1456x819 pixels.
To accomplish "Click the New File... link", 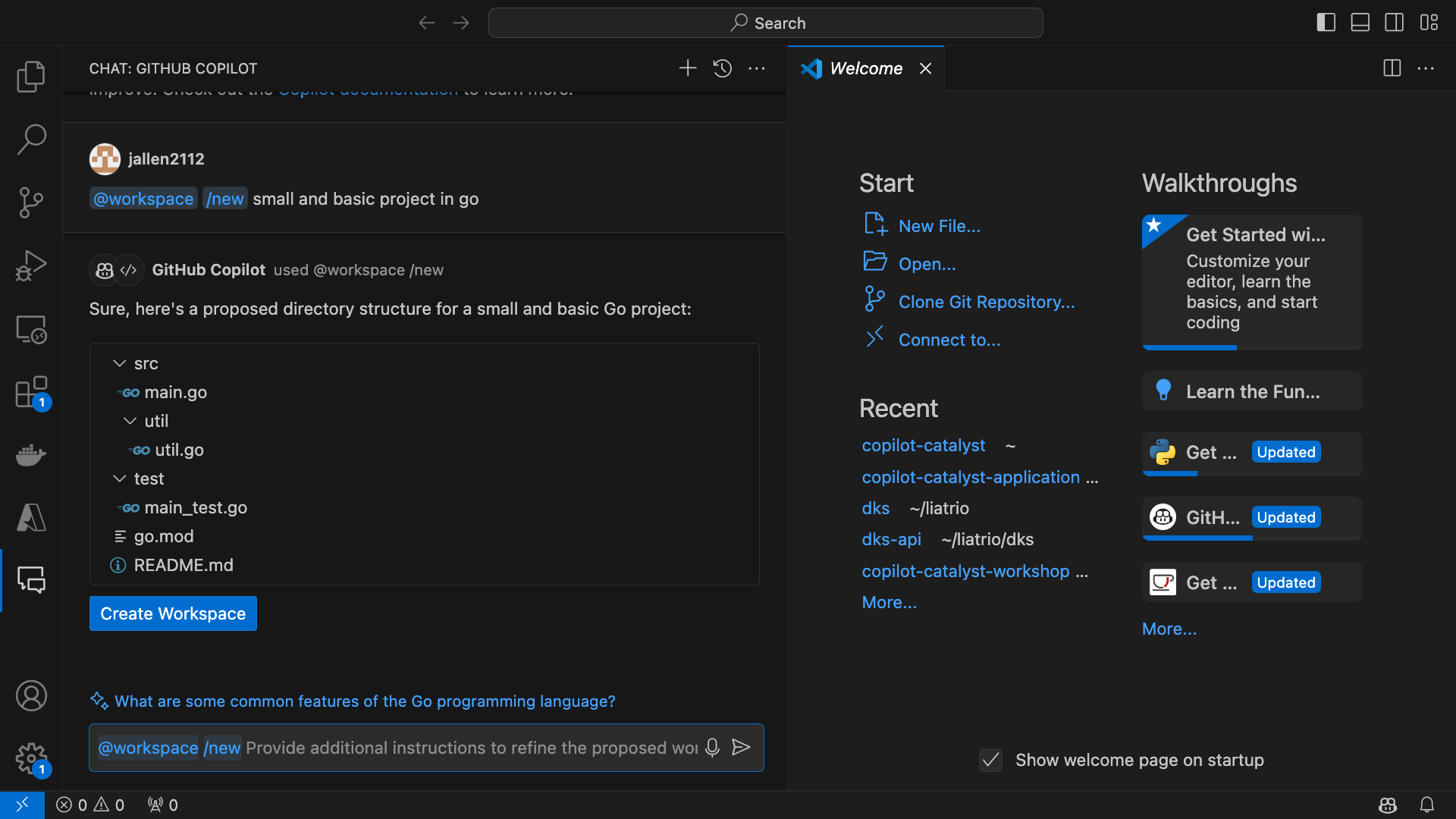I will tap(939, 226).
